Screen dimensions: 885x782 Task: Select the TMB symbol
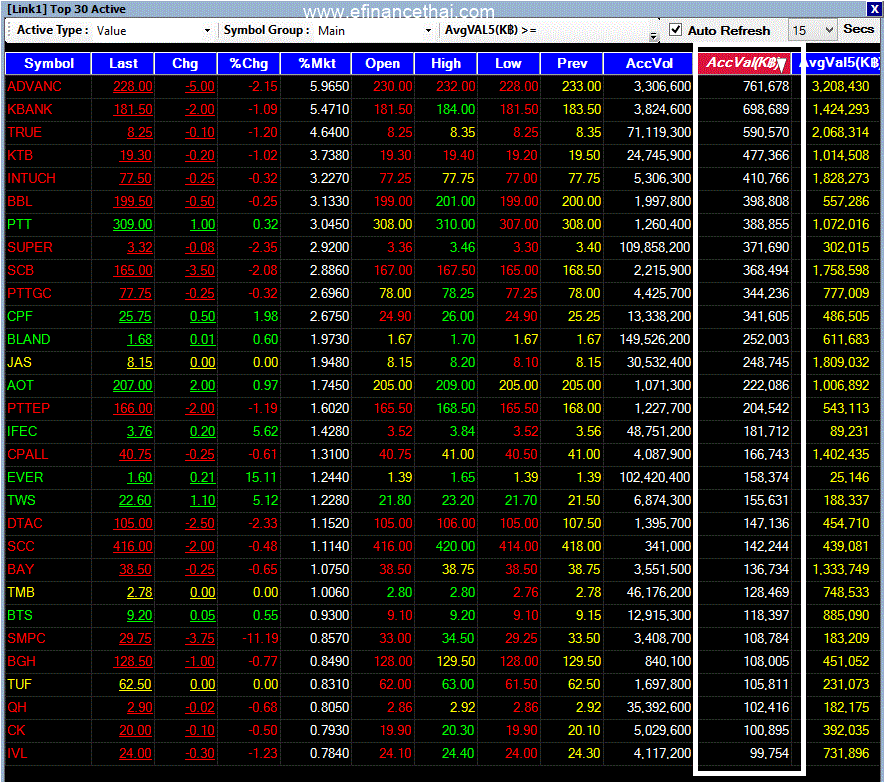21,592
